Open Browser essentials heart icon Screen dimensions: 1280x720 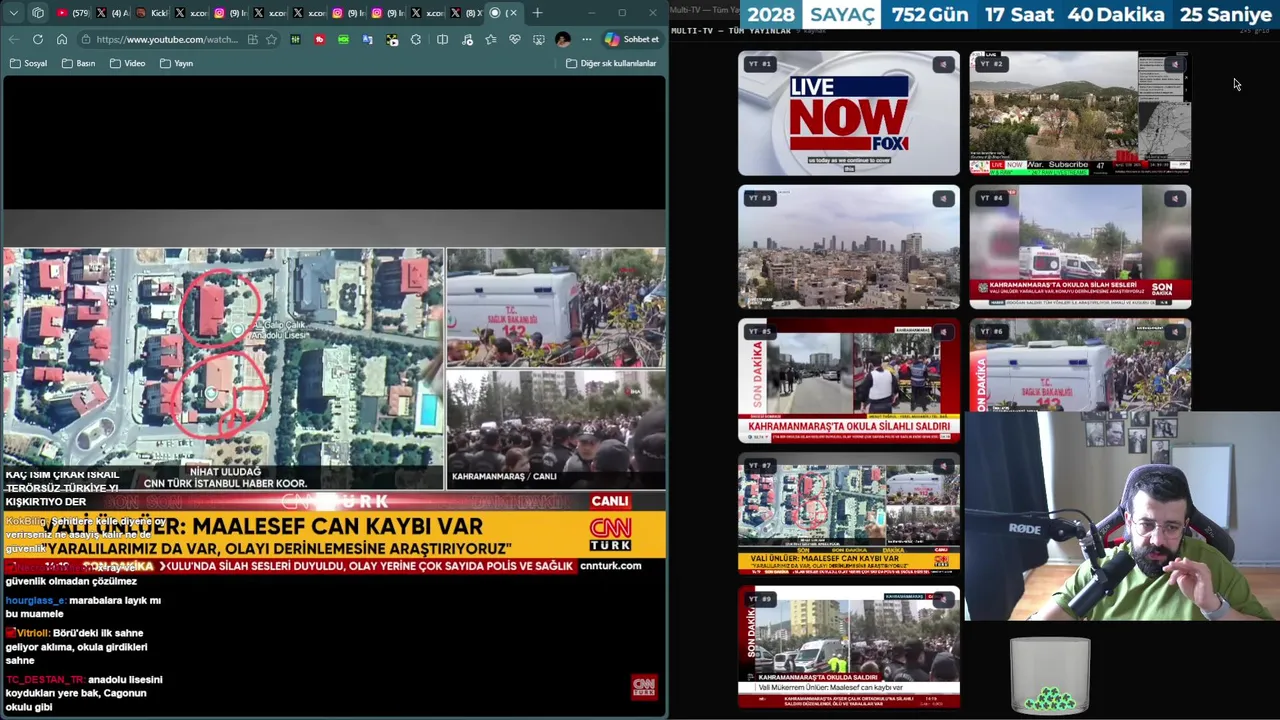(x=514, y=39)
